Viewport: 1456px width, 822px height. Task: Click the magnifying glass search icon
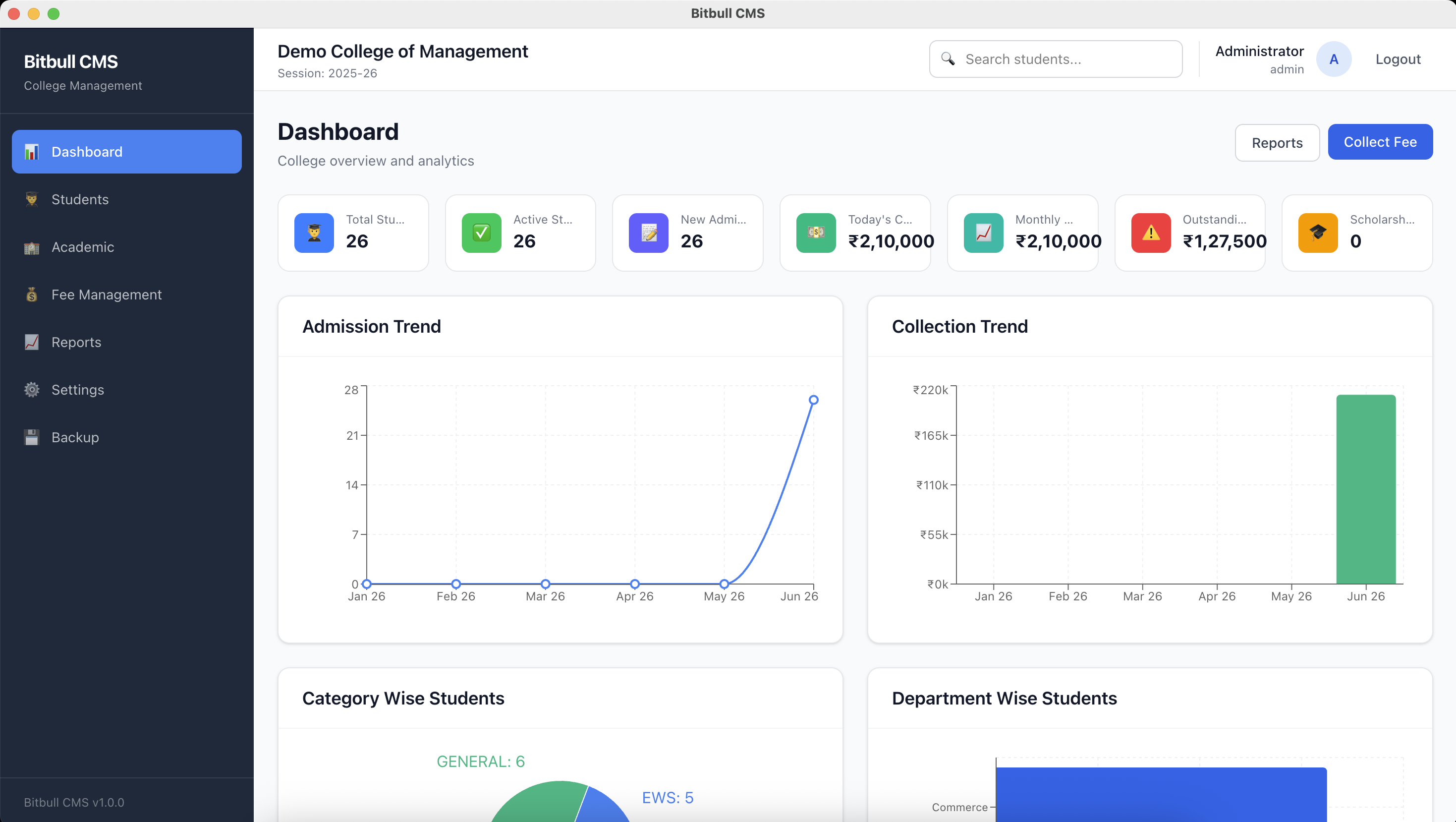point(948,59)
